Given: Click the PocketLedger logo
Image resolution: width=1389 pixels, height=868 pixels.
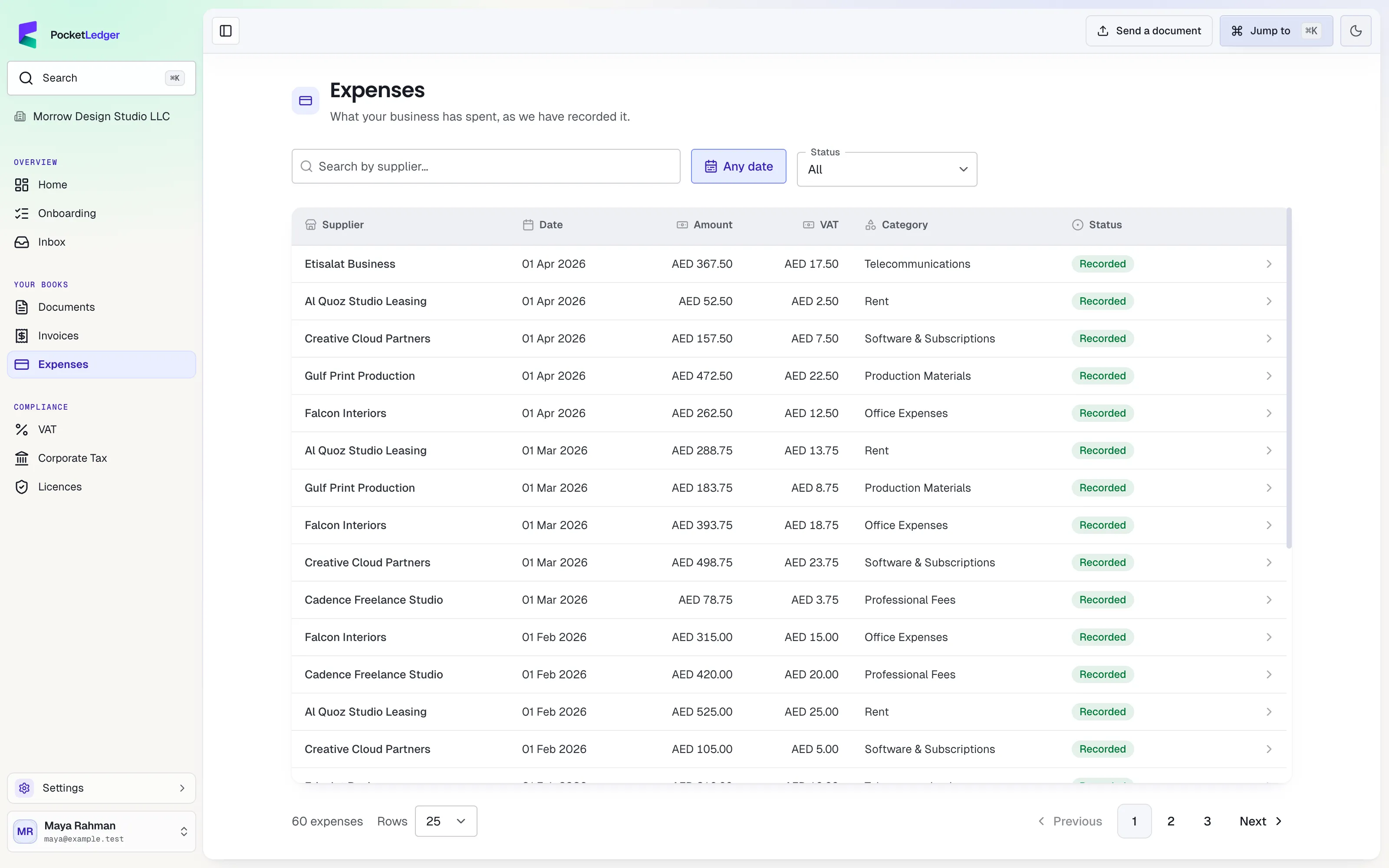Looking at the screenshot, I should tap(69, 34).
